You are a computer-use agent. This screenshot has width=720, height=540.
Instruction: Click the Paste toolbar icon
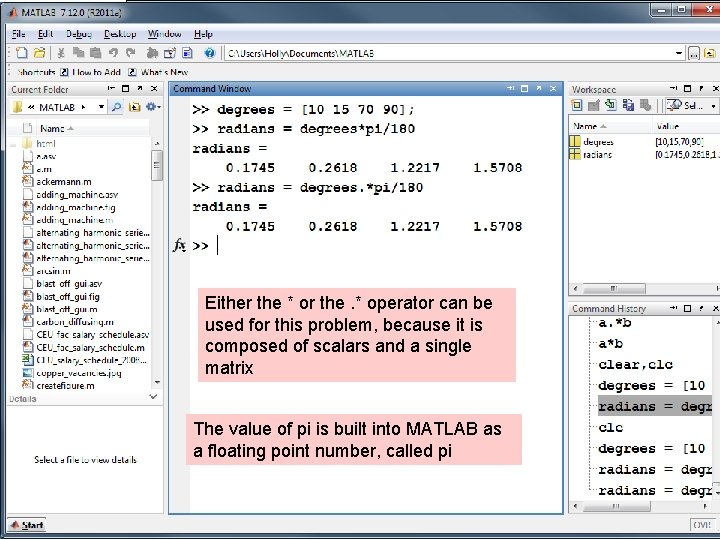point(96,53)
